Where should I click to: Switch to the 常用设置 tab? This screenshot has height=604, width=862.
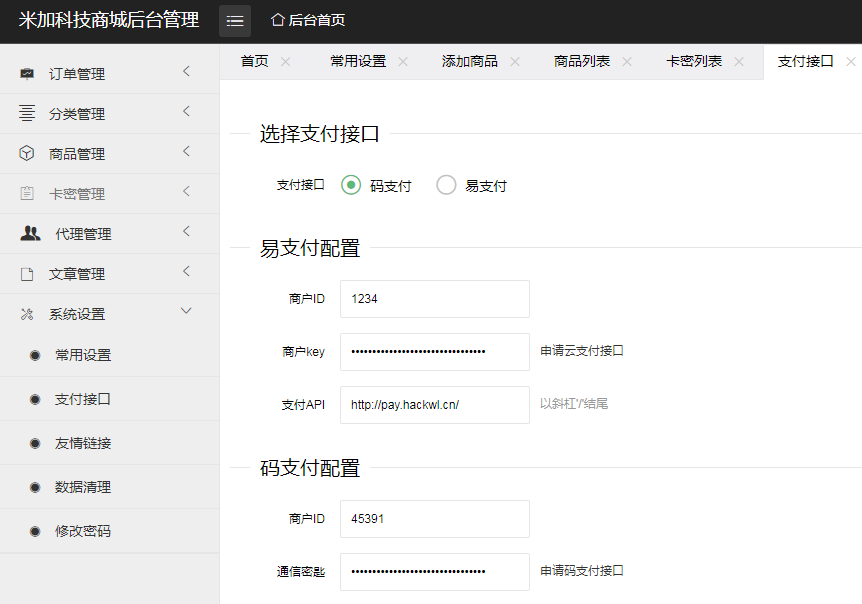click(x=358, y=61)
